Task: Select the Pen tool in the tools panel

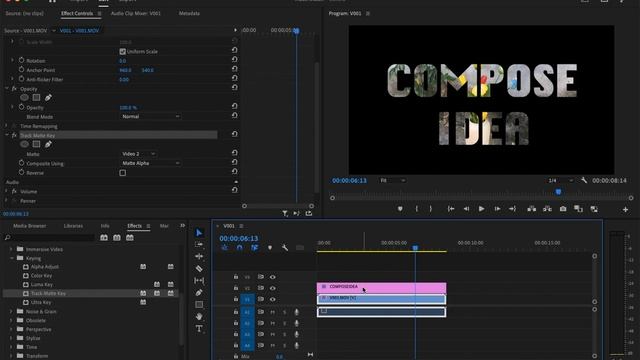Action: 199,292
